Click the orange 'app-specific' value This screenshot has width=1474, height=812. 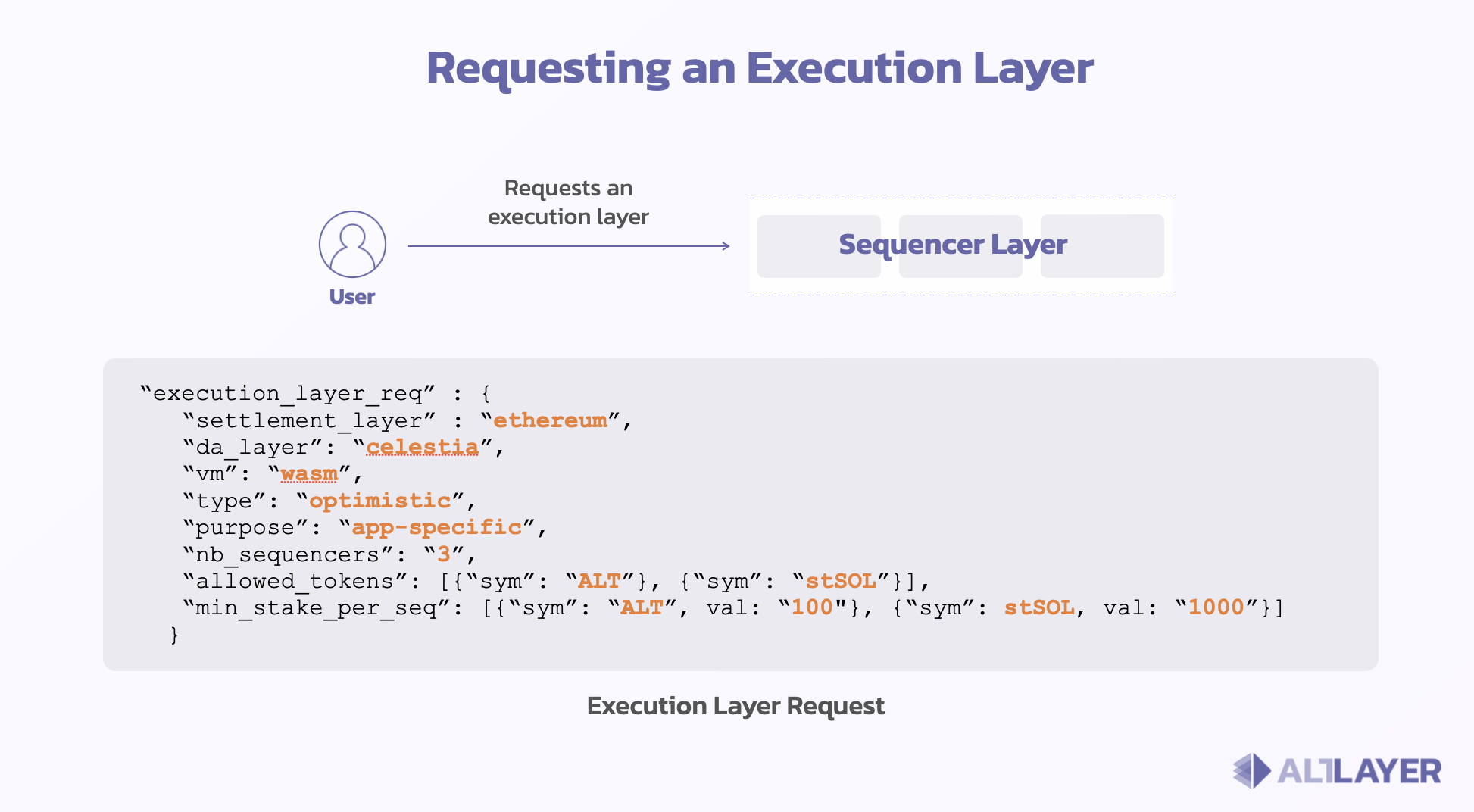coord(436,527)
